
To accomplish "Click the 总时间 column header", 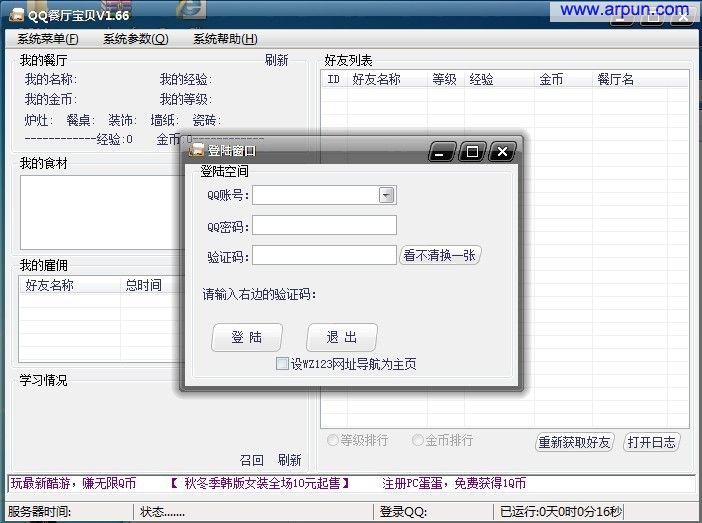I will pos(150,285).
